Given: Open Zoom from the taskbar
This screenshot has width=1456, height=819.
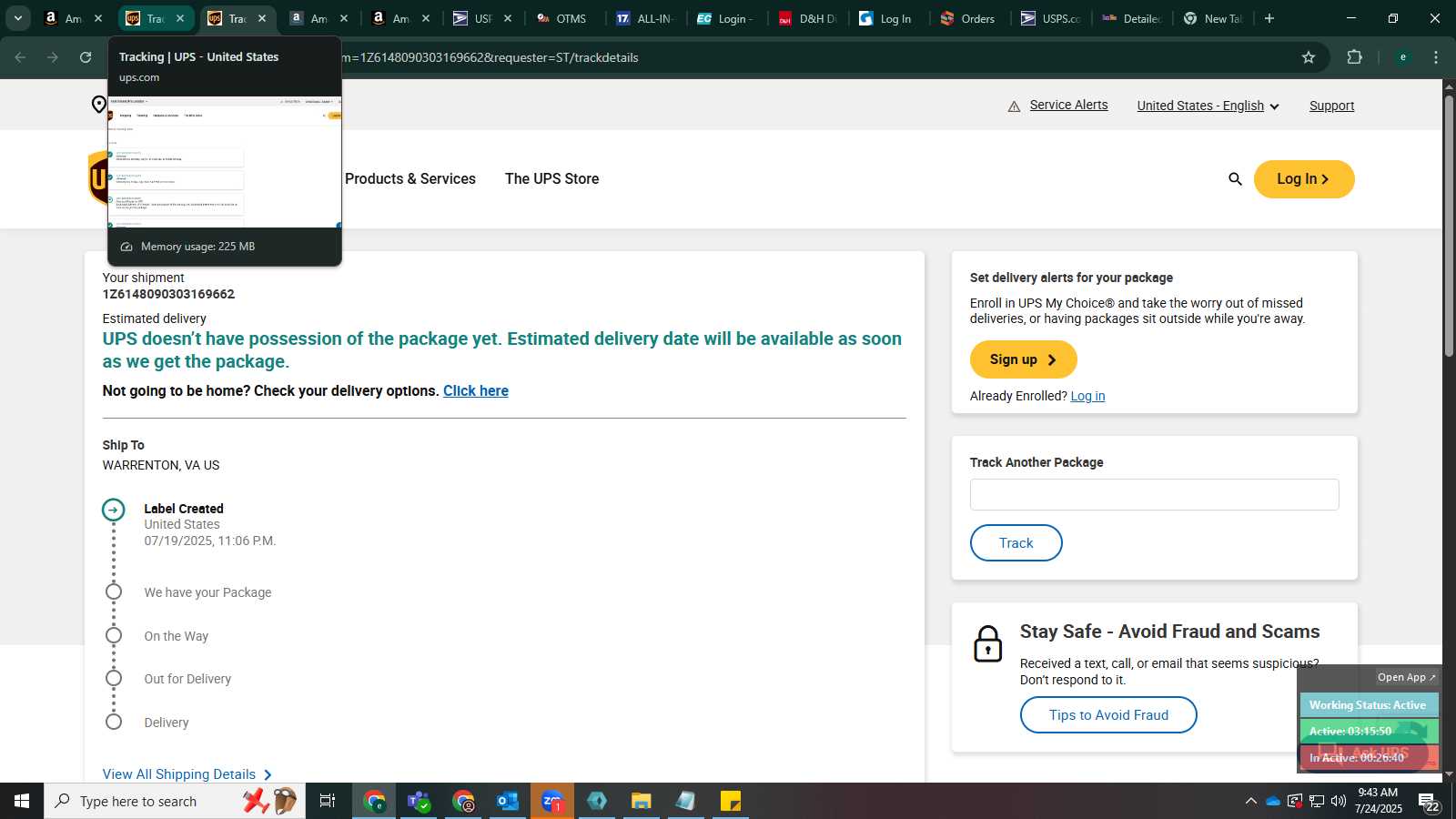Looking at the screenshot, I should pyautogui.click(x=552, y=801).
